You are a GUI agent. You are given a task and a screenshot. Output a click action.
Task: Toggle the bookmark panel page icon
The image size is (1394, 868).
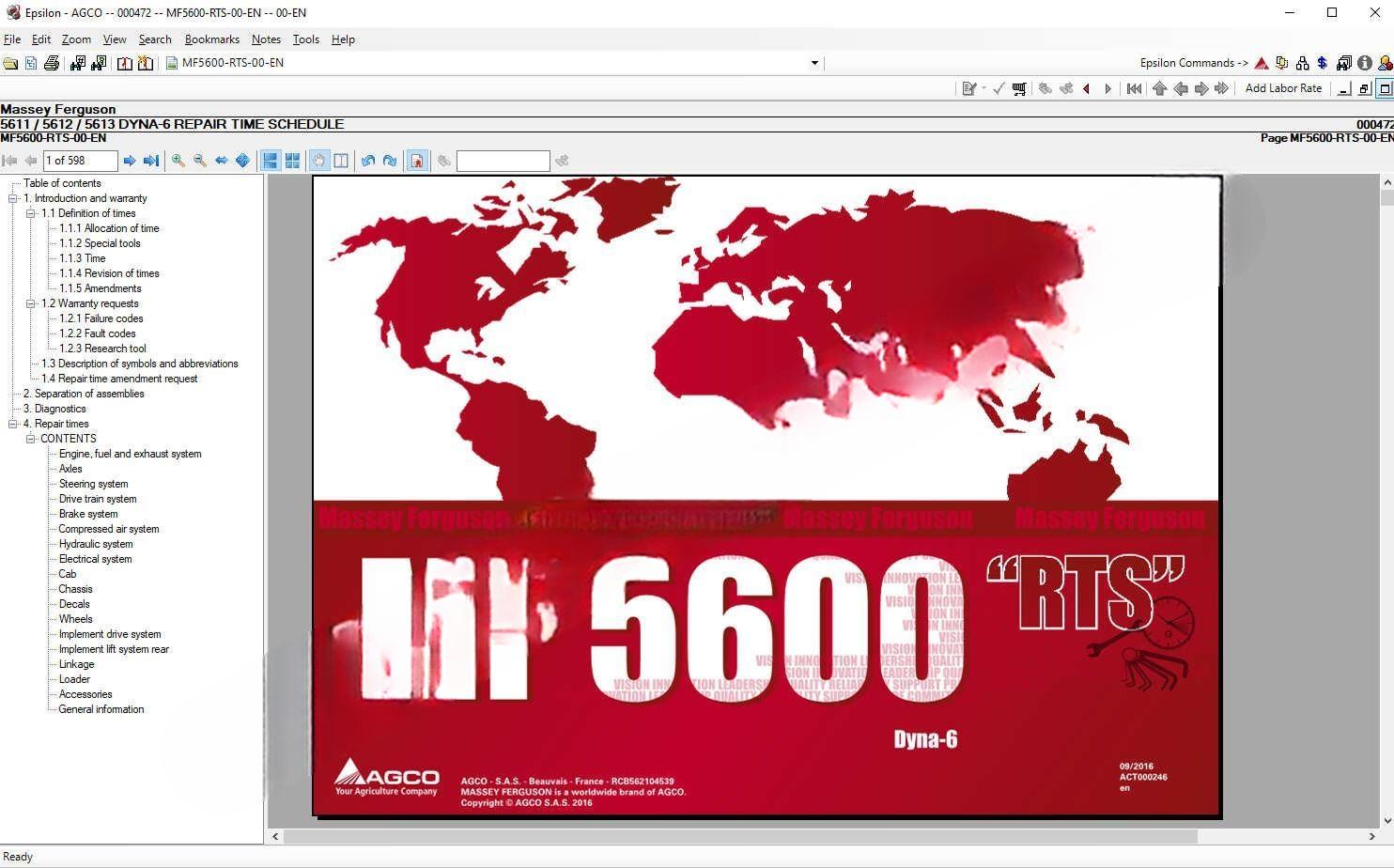(417, 161)
